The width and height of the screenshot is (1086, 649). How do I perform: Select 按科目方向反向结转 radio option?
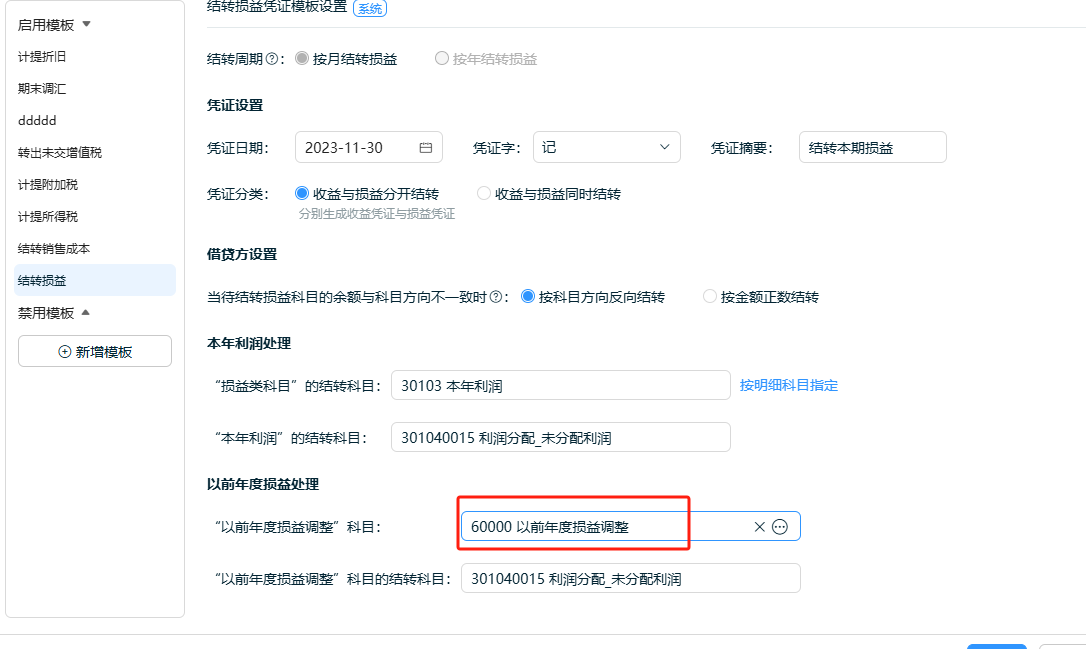[528, 297]
